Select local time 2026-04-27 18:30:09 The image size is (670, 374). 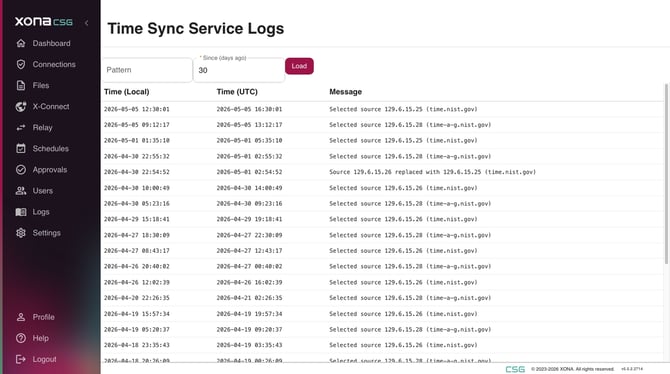(137, 235)
